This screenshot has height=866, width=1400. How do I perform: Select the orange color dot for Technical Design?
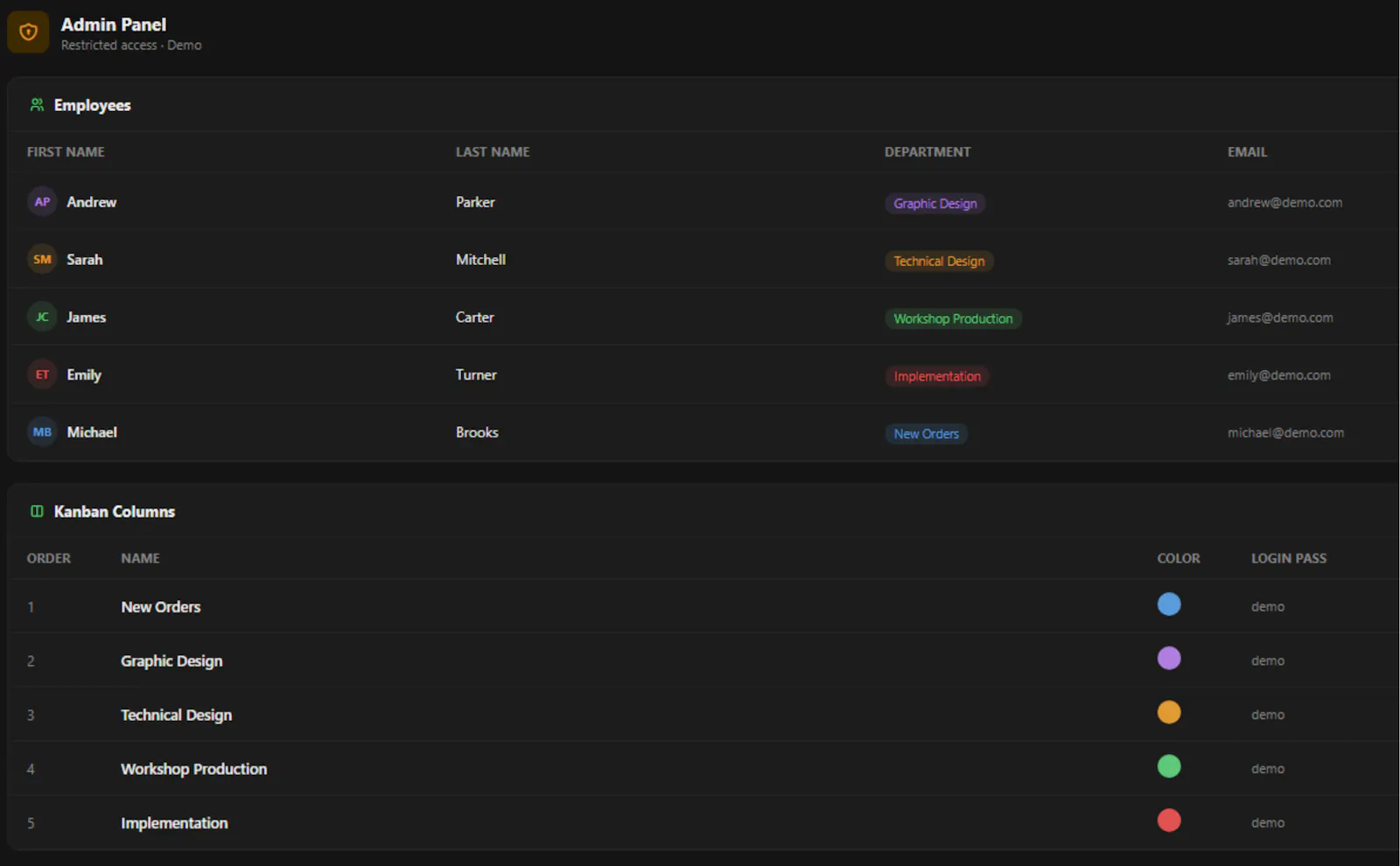click(1169, 713)
